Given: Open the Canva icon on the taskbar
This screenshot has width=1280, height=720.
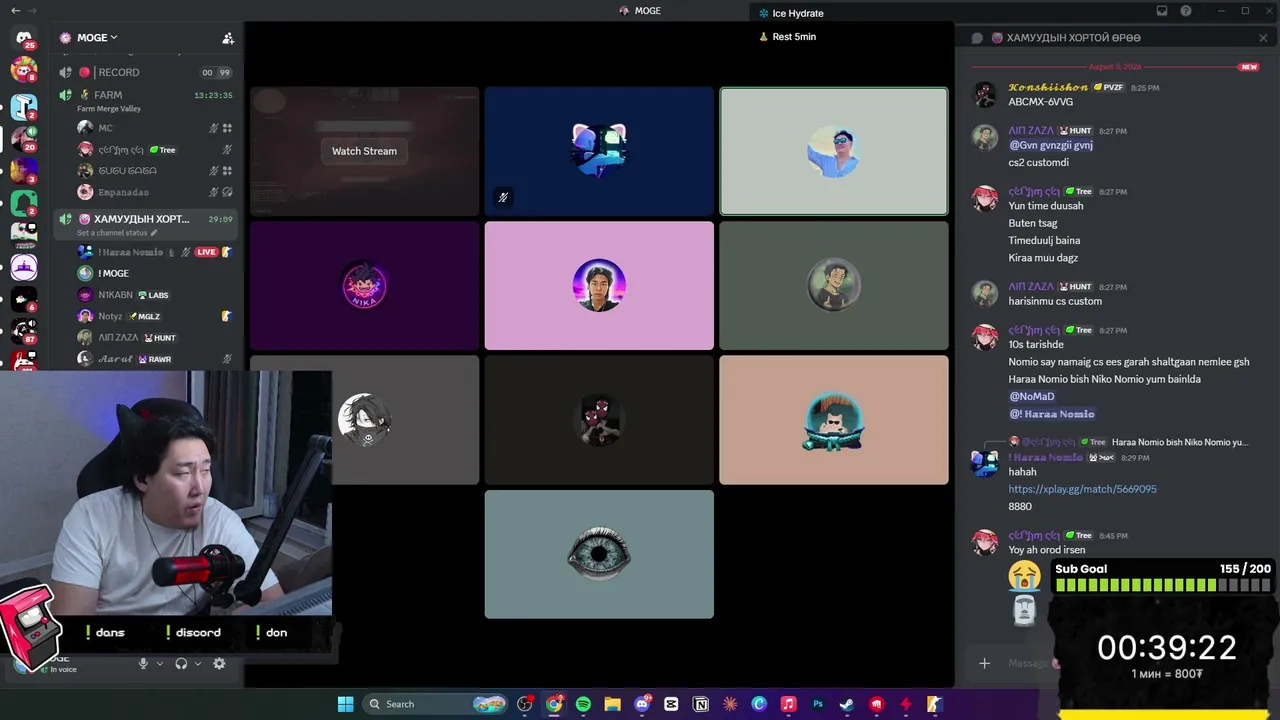Looking at the screenshot, I should (x=759, y=704).
